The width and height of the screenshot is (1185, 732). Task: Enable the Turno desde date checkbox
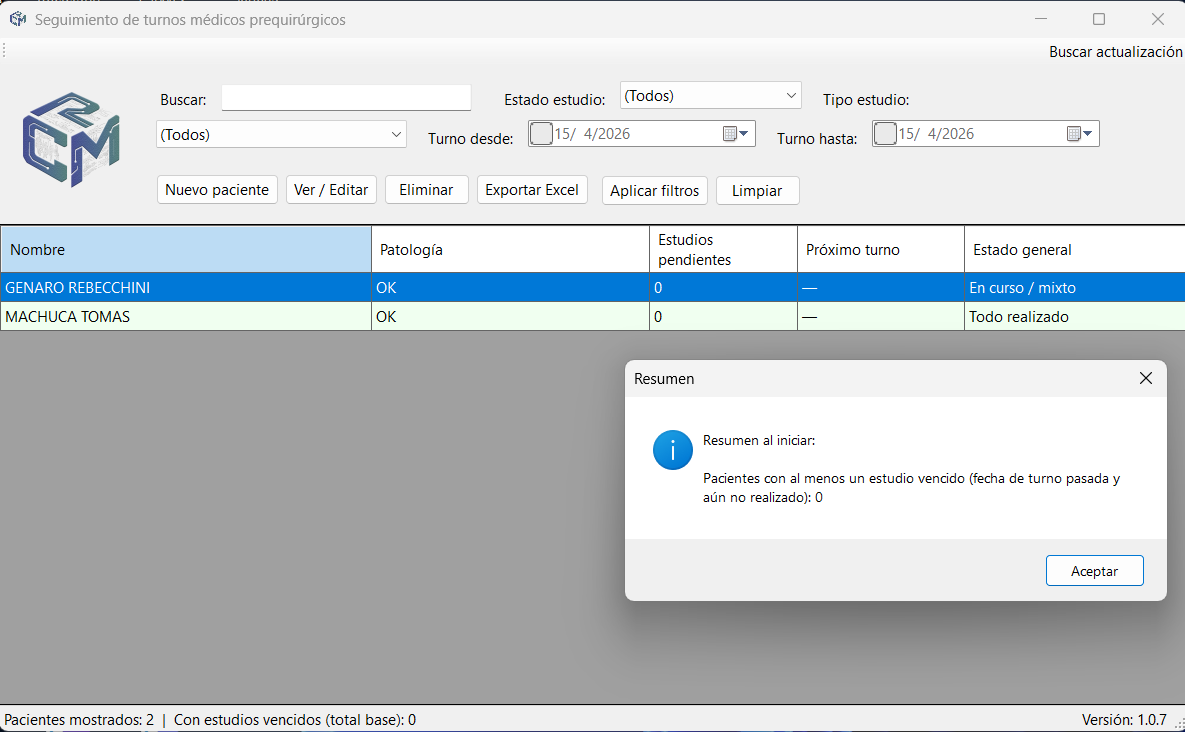[541, 134]
